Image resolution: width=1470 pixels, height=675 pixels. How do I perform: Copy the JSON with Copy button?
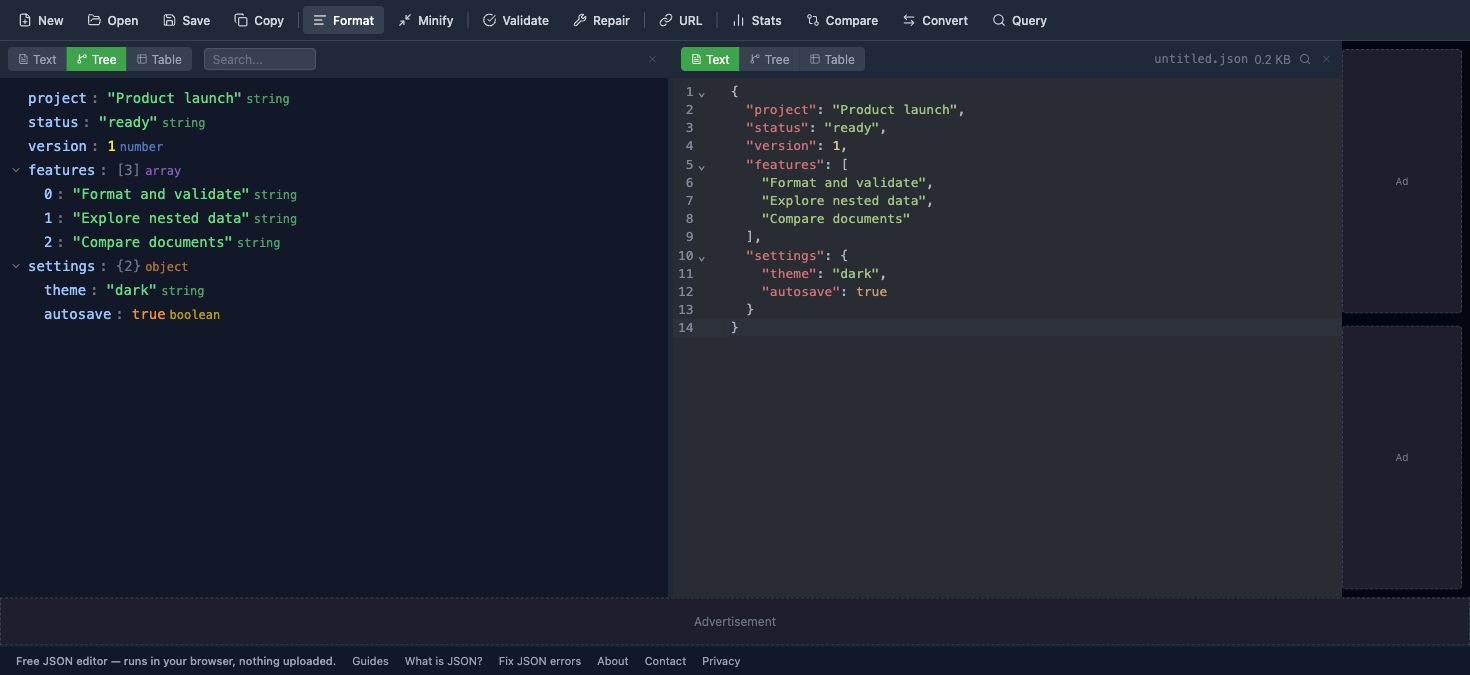click(259, 20)
